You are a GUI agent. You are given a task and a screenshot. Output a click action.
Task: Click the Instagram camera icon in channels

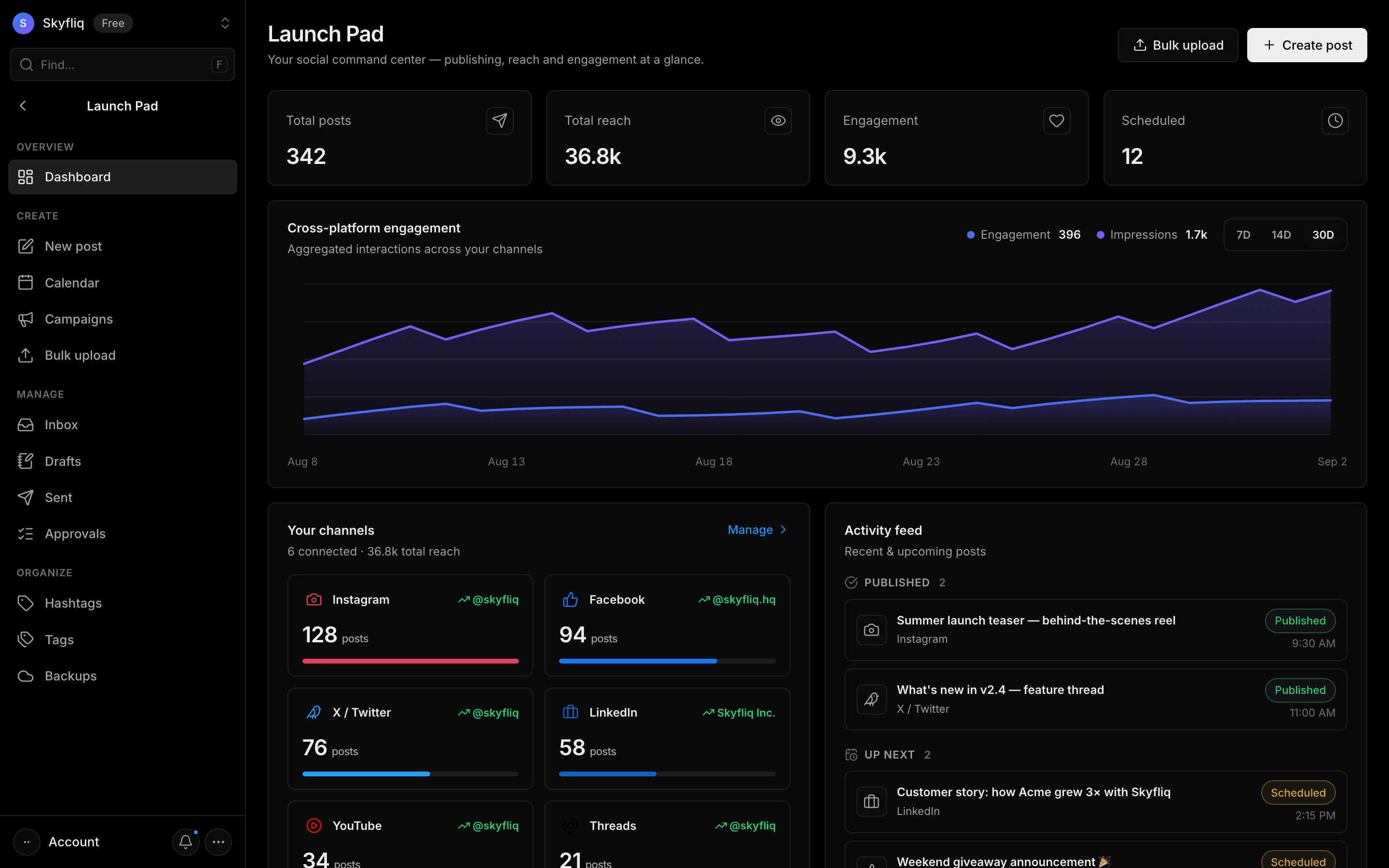[314, 599]
